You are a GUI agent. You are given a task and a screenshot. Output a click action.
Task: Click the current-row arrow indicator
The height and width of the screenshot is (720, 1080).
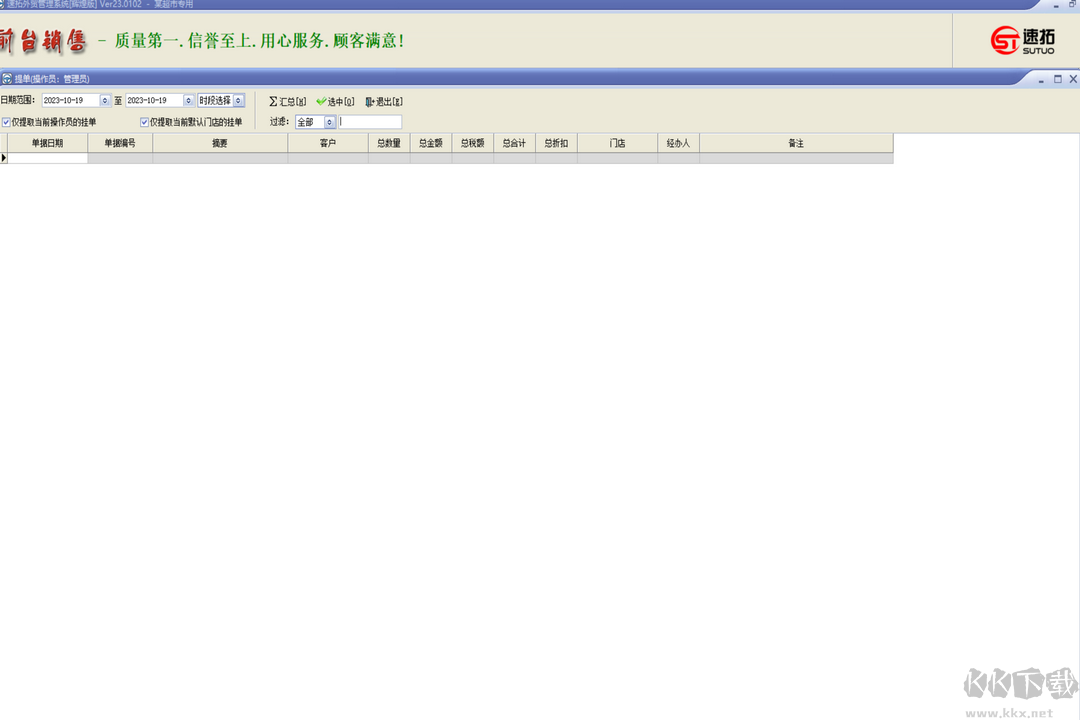pyautogui.click(x=3, y=158)
